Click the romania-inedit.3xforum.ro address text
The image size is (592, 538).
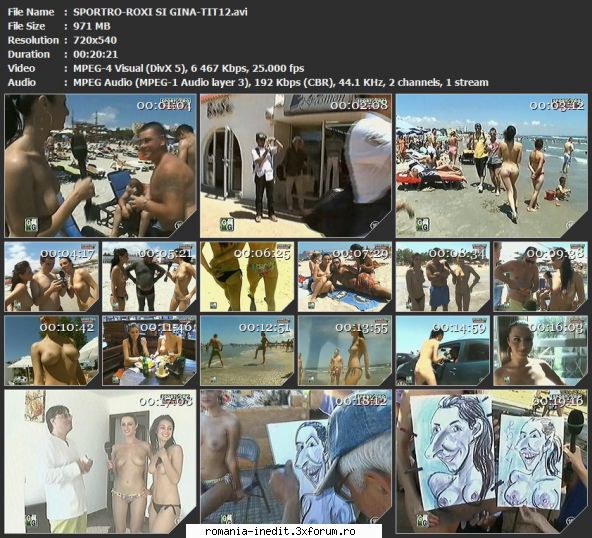click(x=280, y=531)
